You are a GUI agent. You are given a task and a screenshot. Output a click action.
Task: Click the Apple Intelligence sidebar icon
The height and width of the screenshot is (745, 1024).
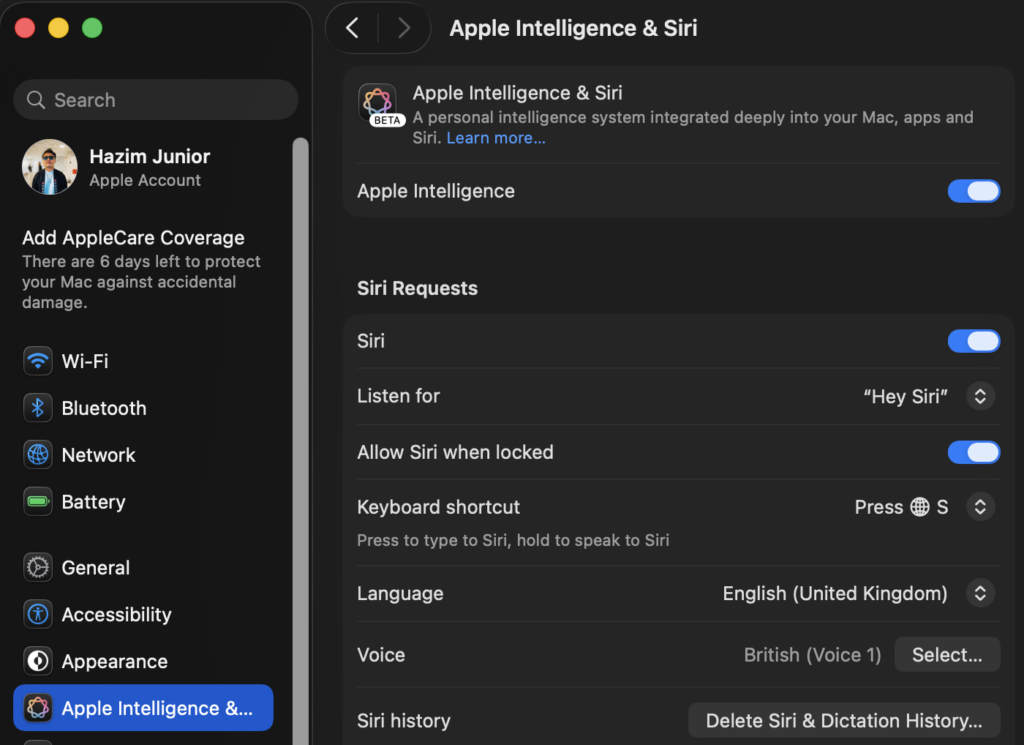pos(38,708)
